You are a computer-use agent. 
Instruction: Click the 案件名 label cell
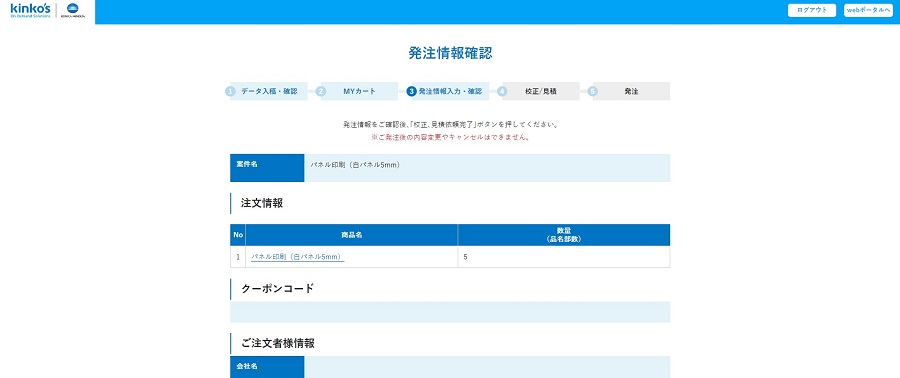pos(267,167)
